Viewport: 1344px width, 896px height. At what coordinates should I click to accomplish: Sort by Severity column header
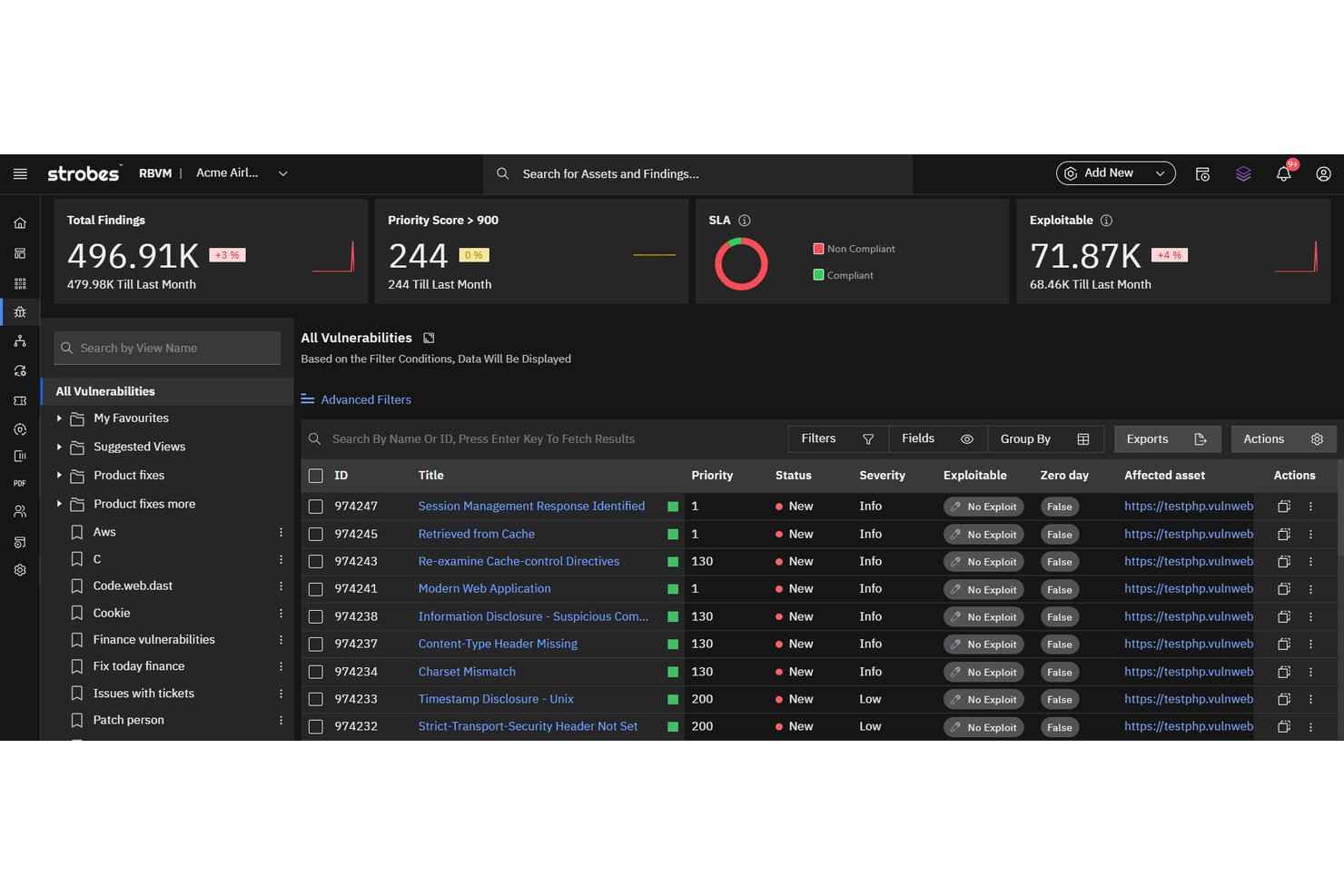[x=882, y=476]
